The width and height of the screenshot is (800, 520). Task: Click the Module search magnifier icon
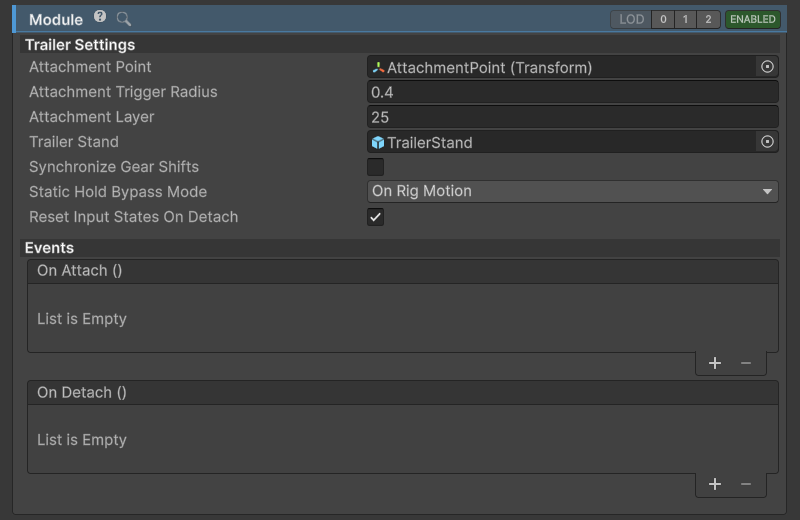click(x=123, y=19)
